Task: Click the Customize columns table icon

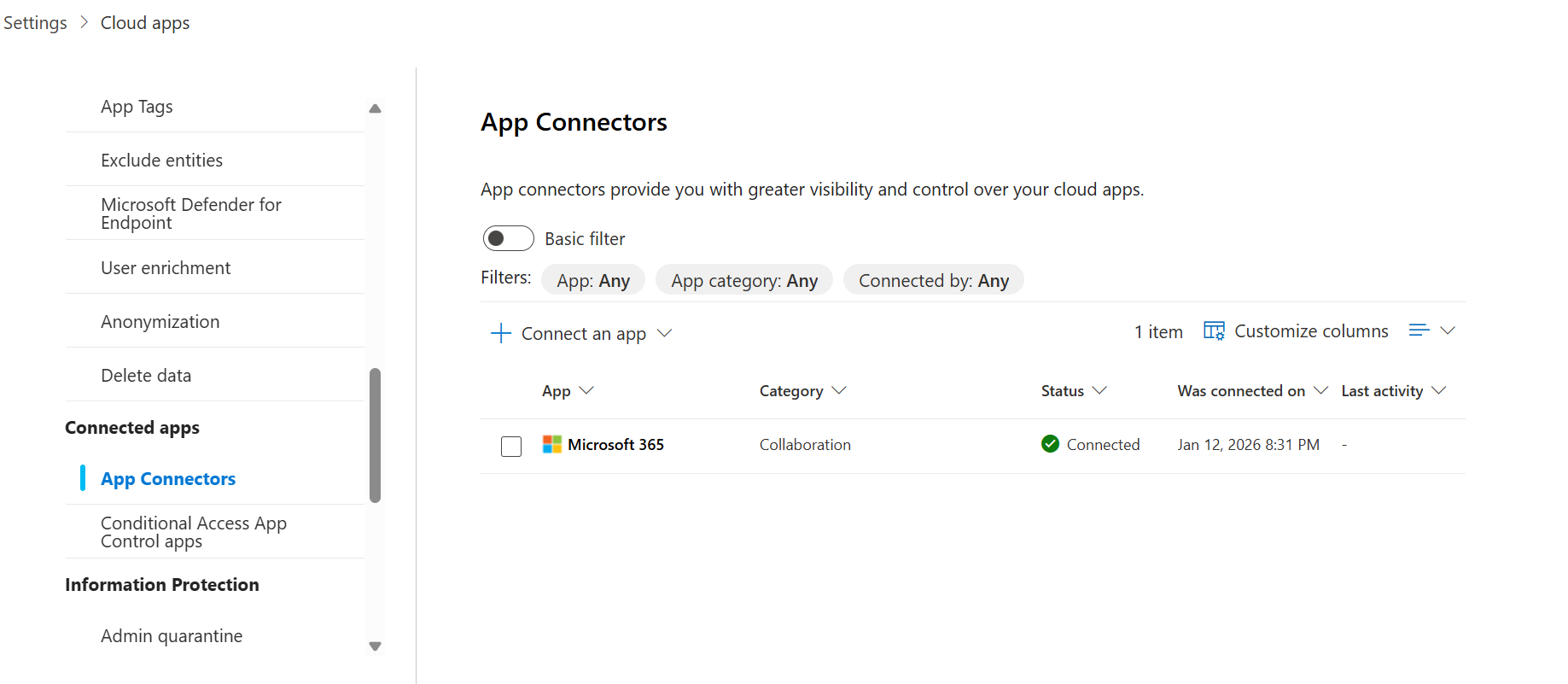Action: click(x=1214, y=330)
